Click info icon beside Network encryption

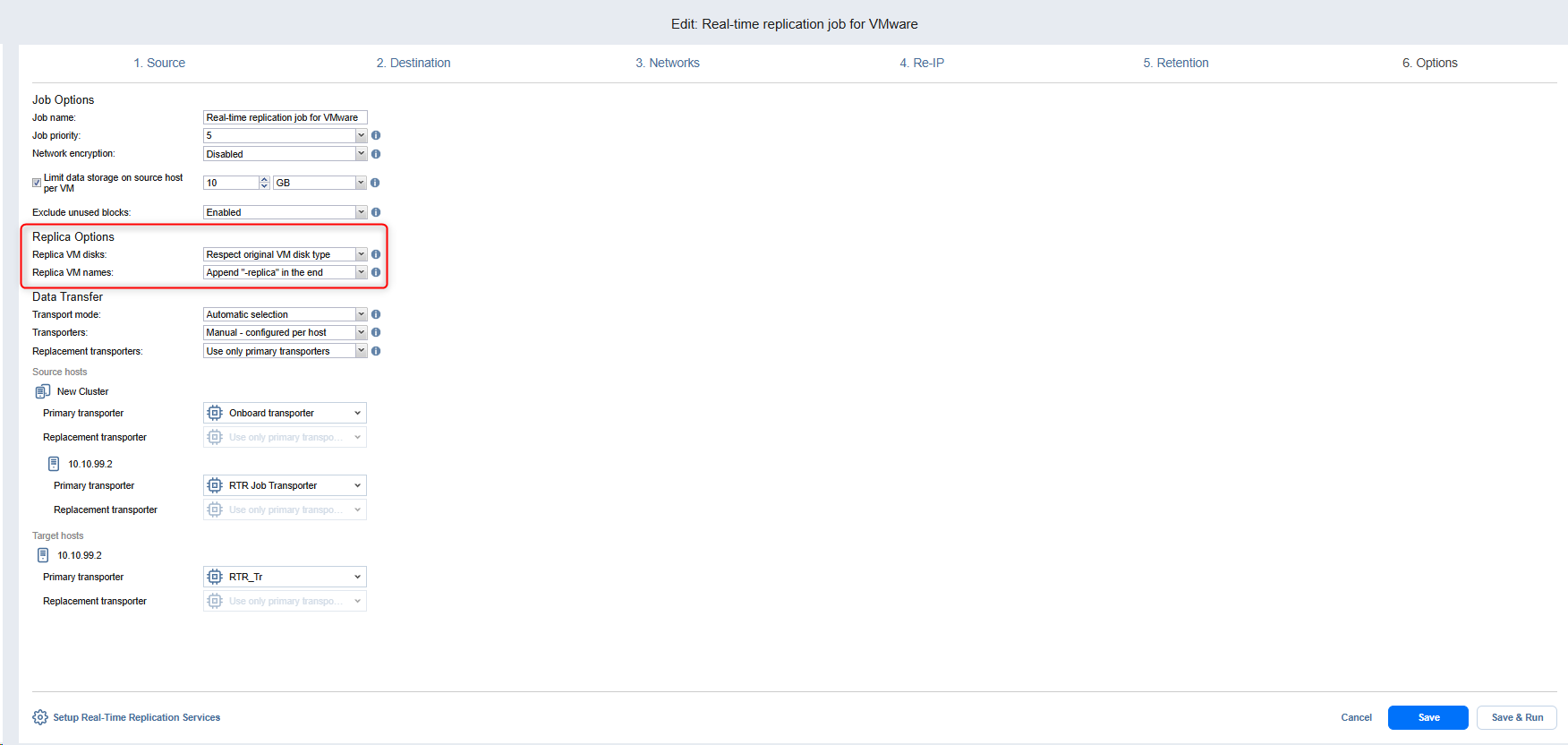pos(376,154)
